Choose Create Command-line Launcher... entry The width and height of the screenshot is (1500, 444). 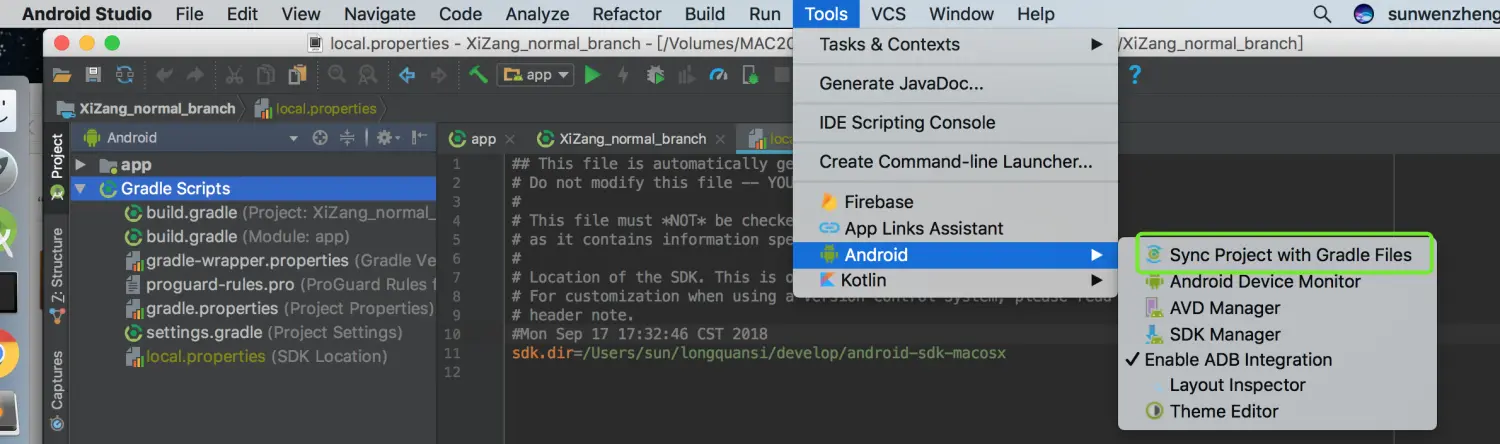[x=955, y=162]
